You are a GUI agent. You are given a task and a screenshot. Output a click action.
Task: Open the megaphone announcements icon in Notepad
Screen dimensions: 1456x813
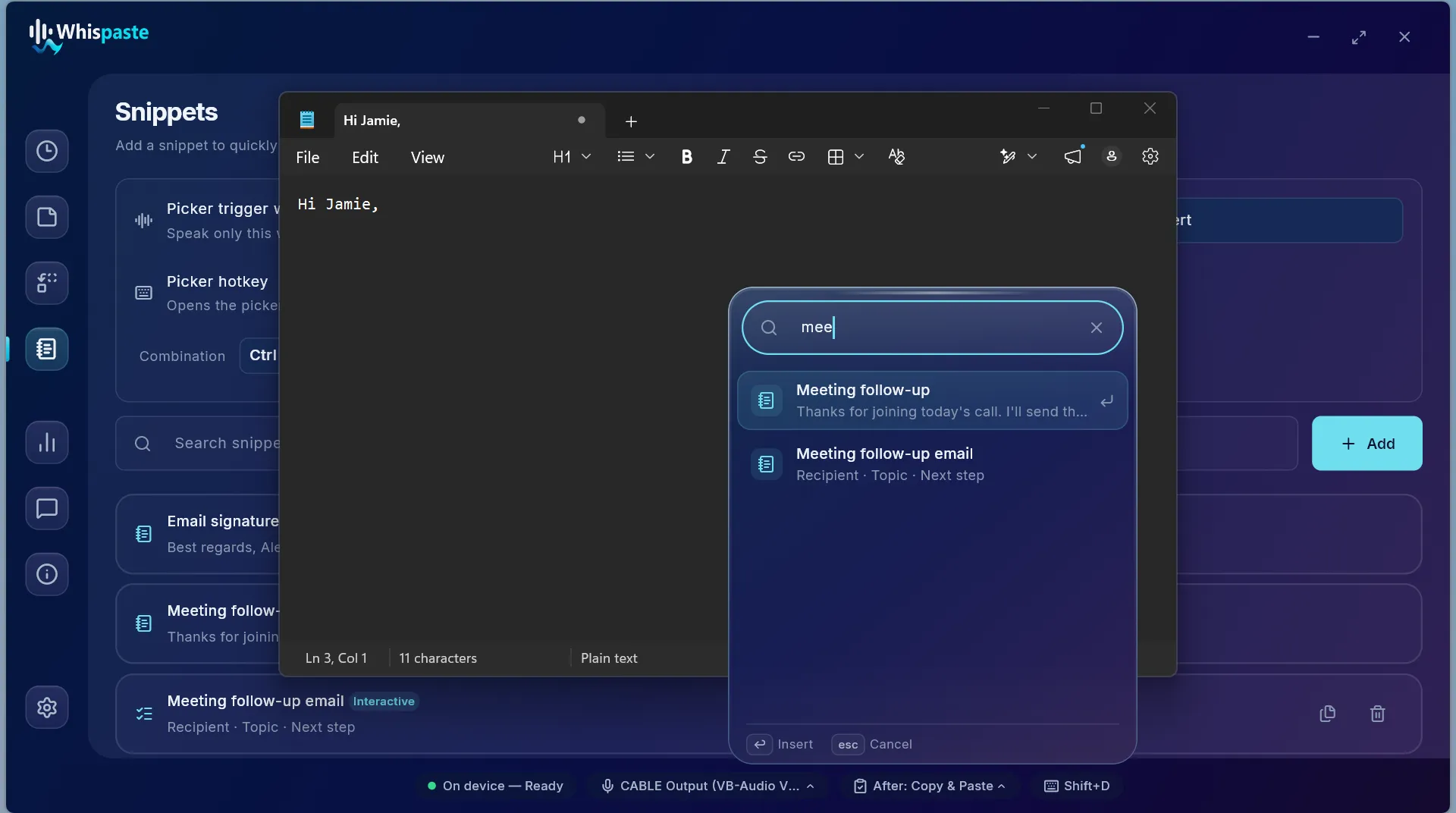(x=1073, y=157)
